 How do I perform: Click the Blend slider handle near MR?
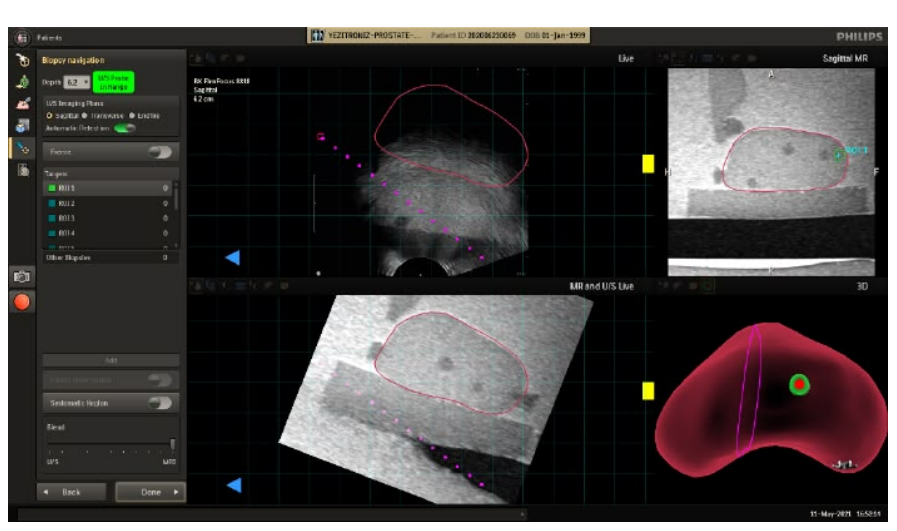tap(172, 443)
